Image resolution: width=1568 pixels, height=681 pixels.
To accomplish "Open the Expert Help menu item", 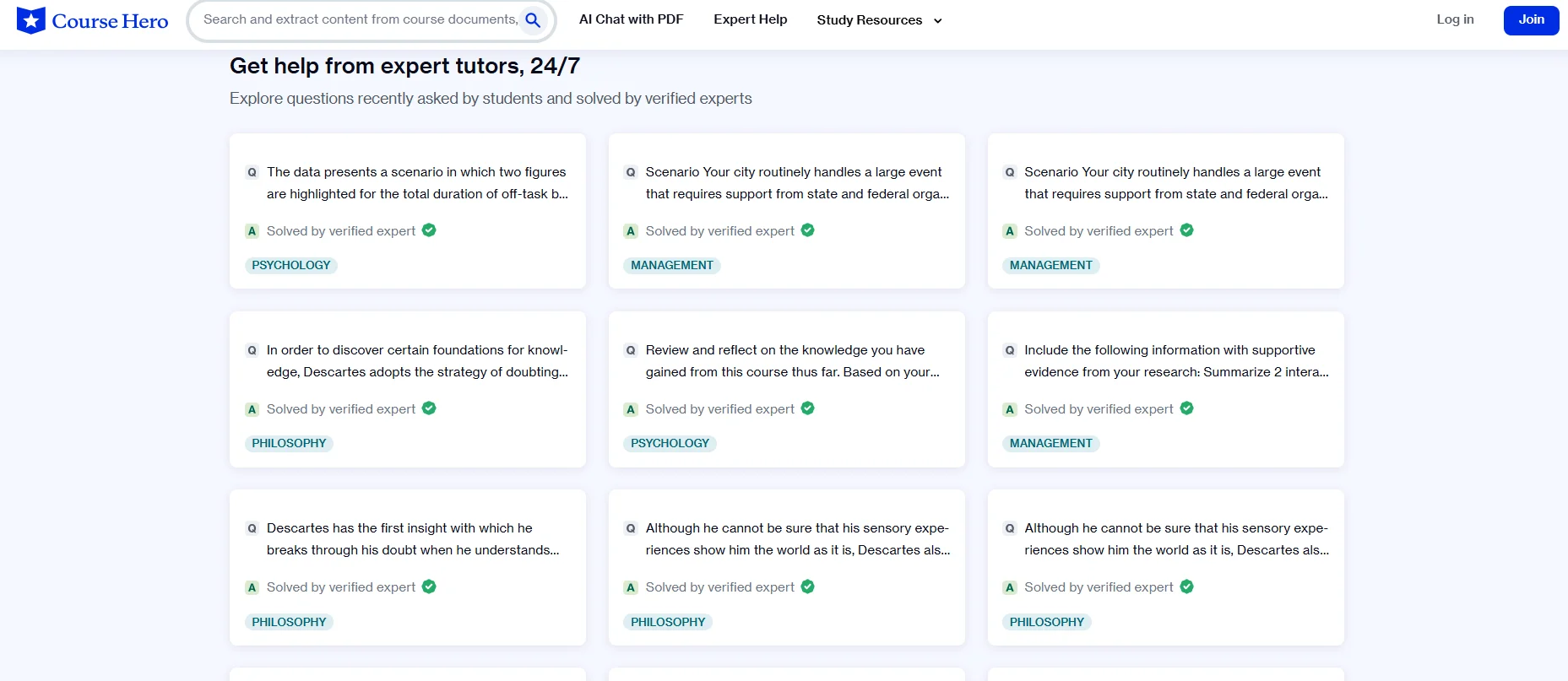I will pos(750,19).
